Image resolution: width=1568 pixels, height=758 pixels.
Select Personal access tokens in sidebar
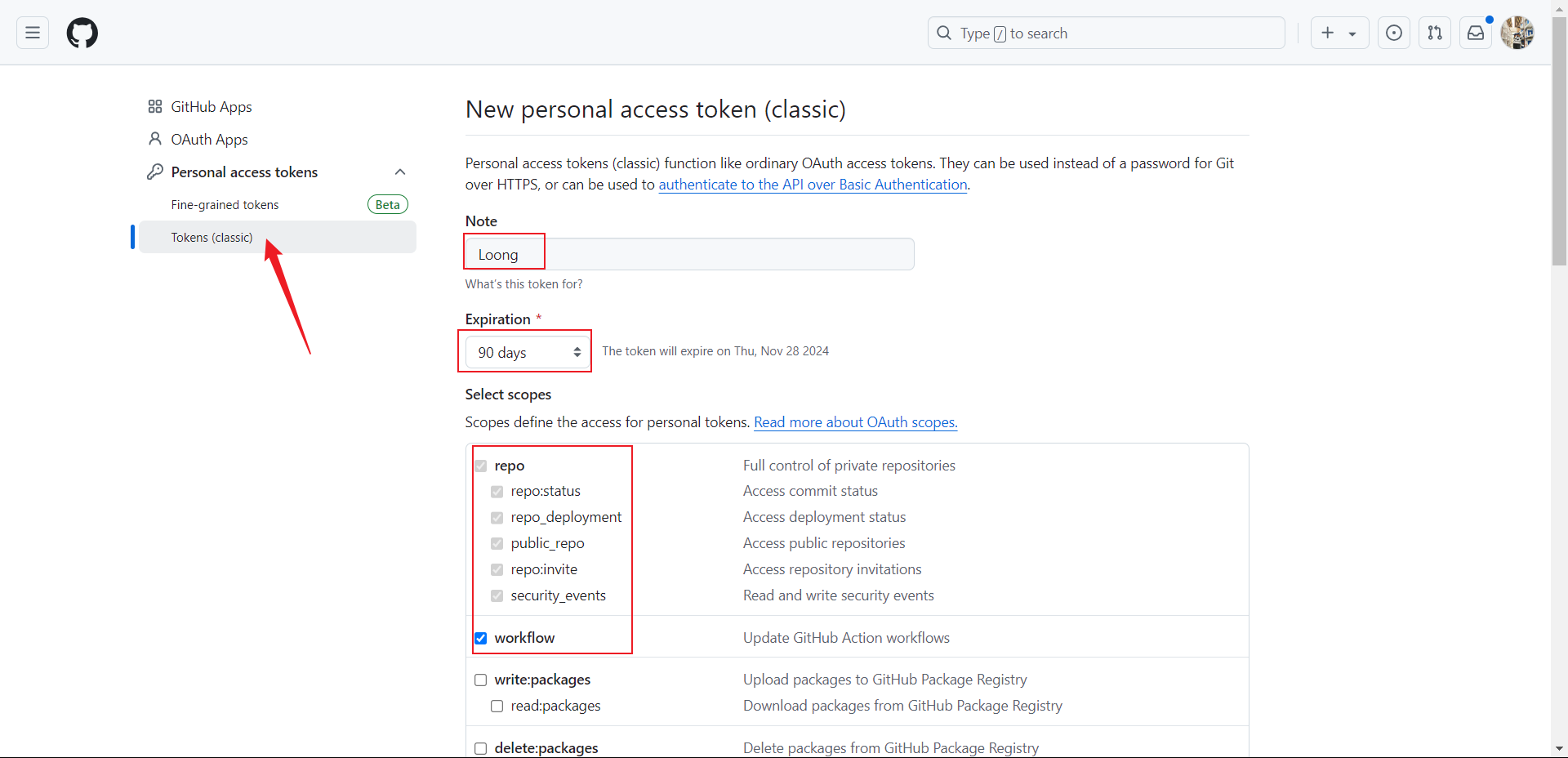coord(244,172)
